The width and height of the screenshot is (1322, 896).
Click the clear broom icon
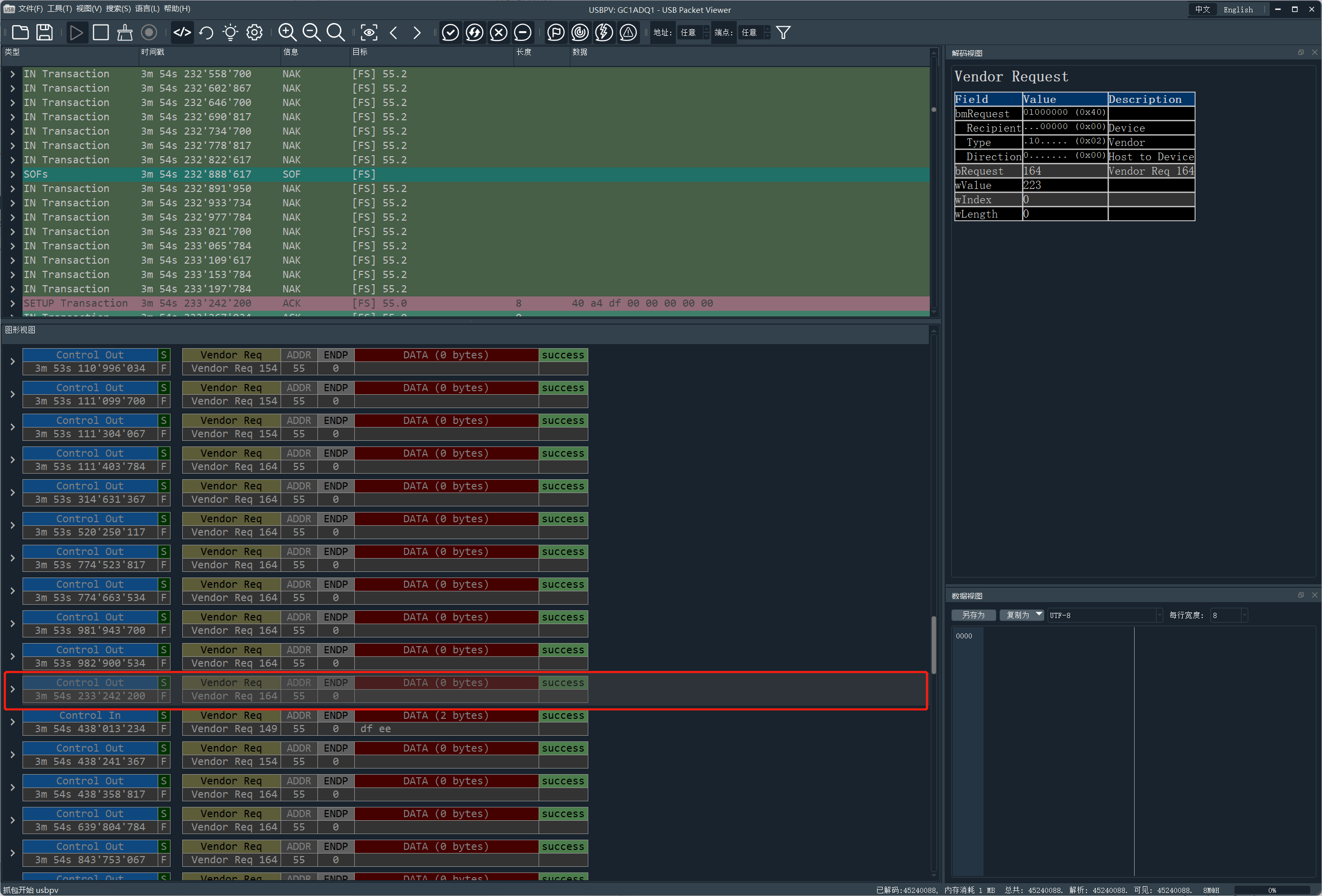[x=124, y=32]
